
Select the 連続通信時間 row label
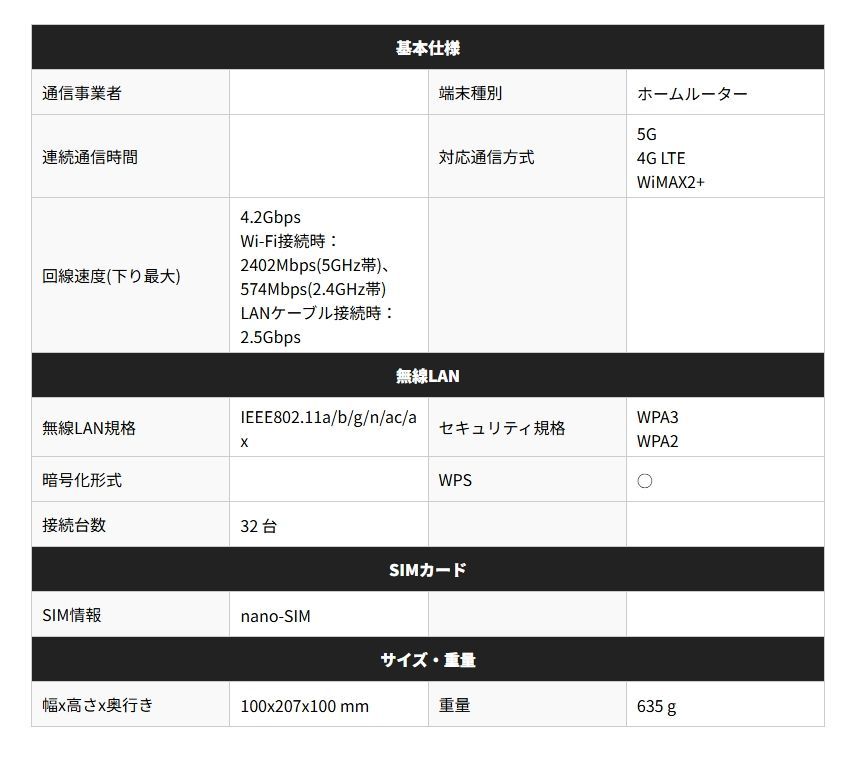pos(75,156)
